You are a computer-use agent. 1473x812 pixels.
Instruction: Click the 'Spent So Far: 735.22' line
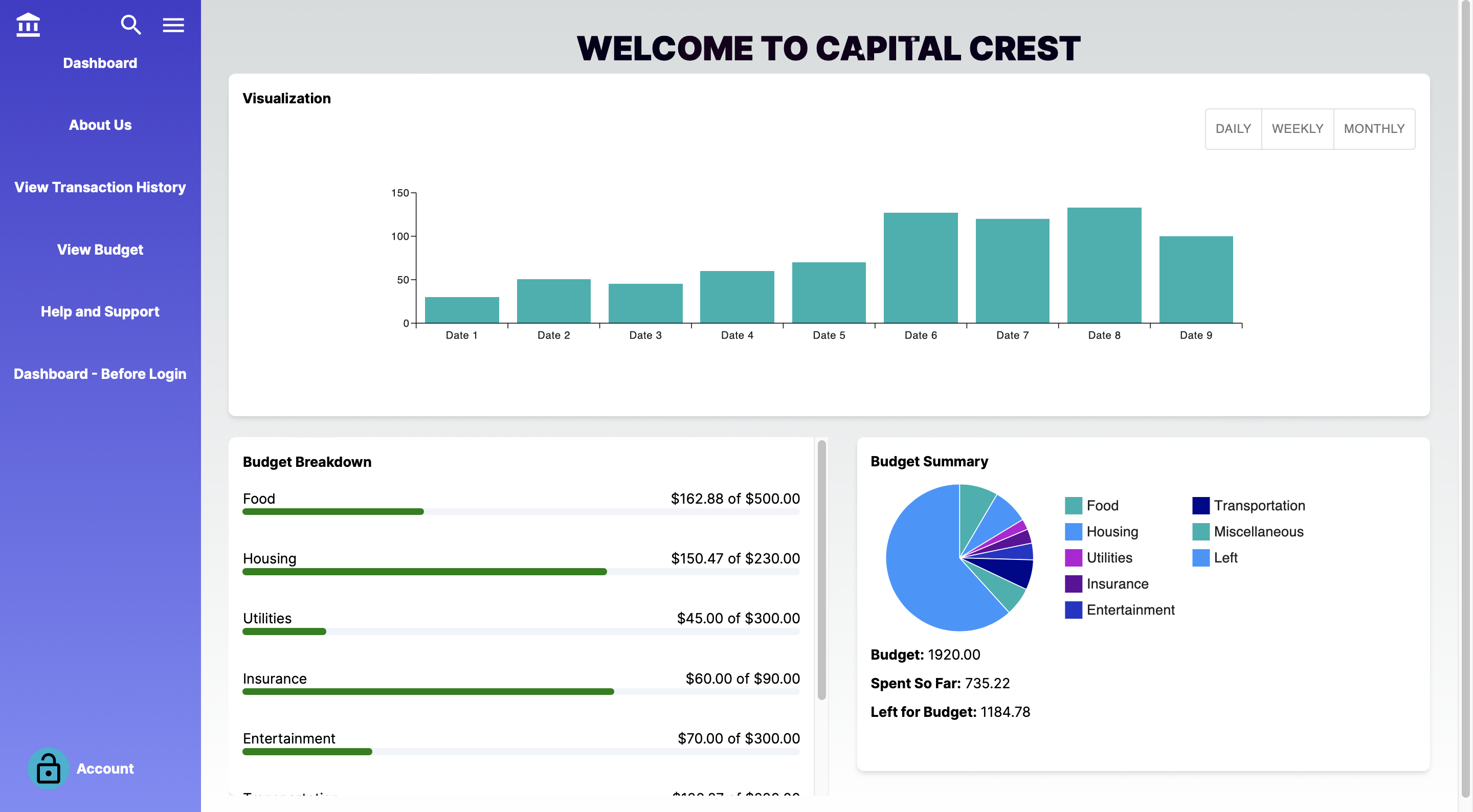[940, 683]
